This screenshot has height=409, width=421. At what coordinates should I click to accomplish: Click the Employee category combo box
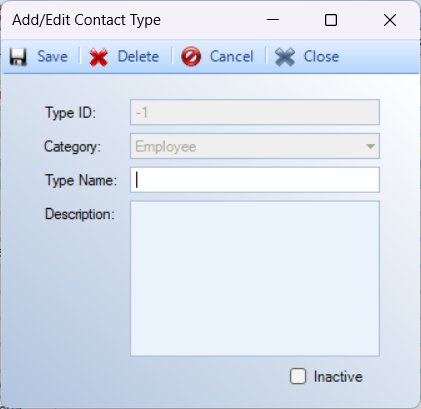[x=255, y=146]
